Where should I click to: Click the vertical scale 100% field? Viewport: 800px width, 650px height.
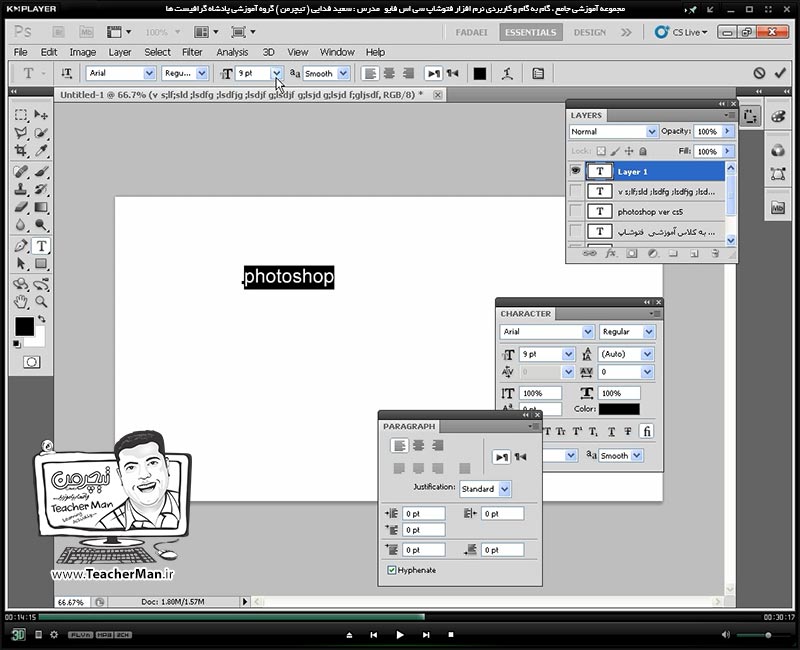540,393
